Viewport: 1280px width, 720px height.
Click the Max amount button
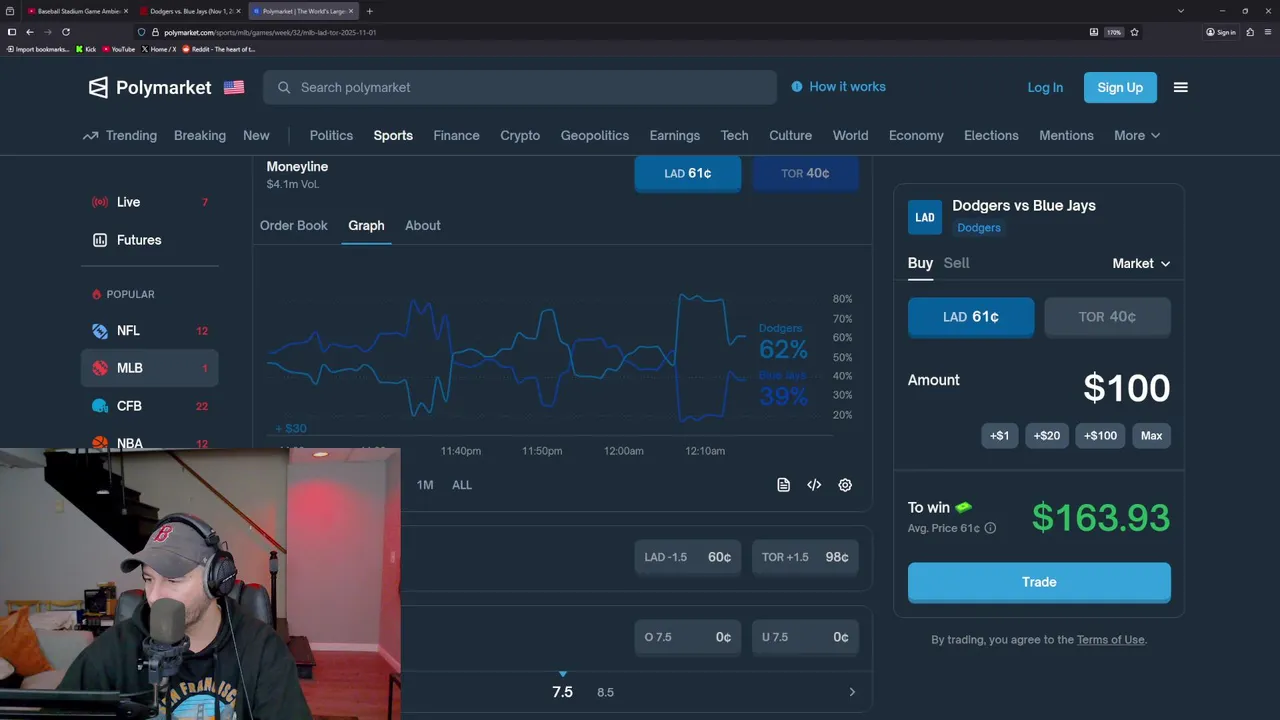click(1152, 436)
